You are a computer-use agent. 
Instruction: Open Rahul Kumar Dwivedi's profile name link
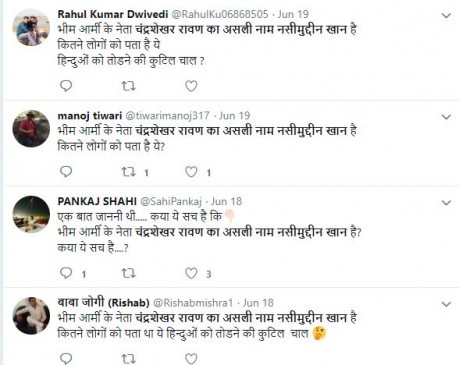[113, 14]
